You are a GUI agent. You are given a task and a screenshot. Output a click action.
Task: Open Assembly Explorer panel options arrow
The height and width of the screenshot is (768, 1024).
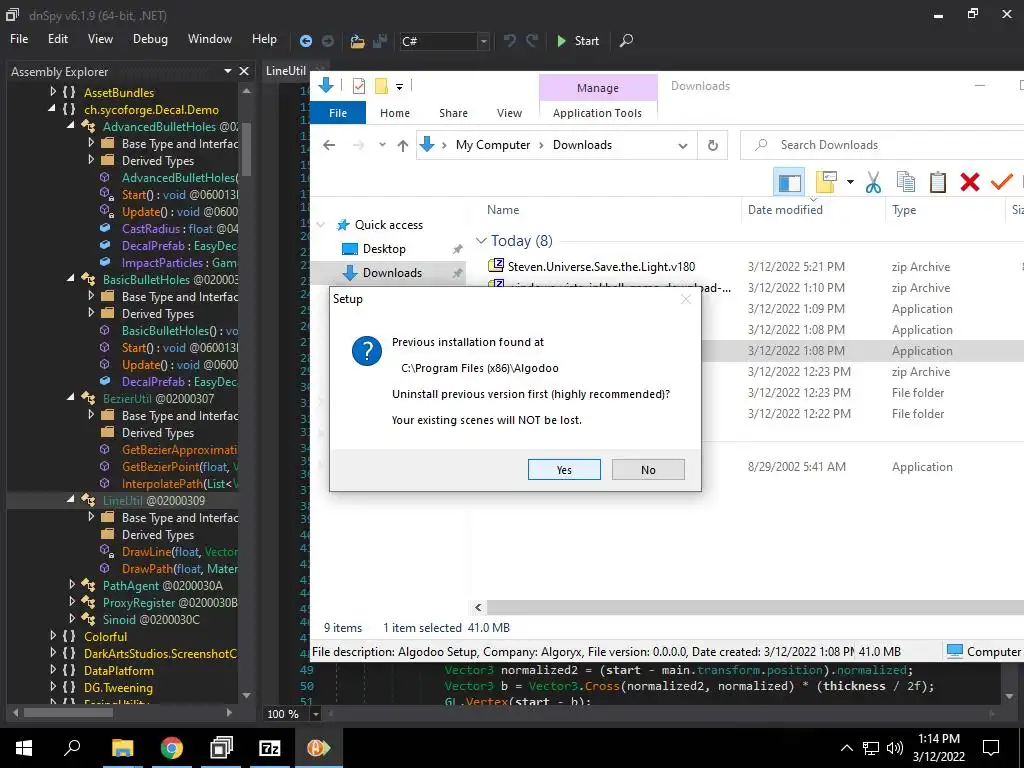tap(228, 71)
